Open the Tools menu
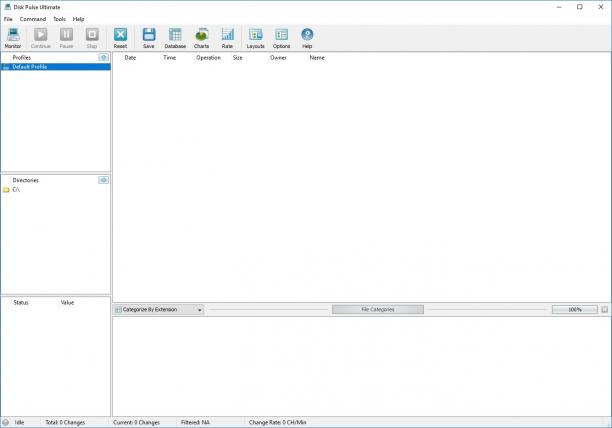 (x=59, y=19)
